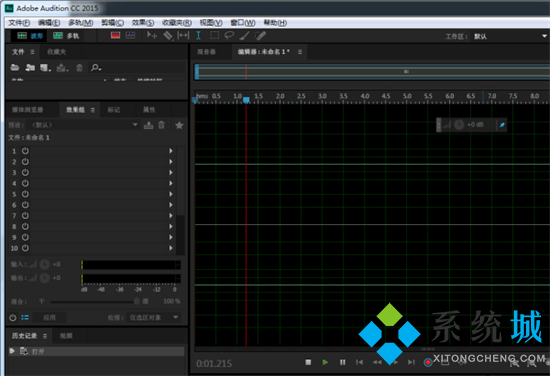This screenshot has width=550, height=376.
Task: Select the Spot Healing Brush tool
Action: click(x=260, y=35)
